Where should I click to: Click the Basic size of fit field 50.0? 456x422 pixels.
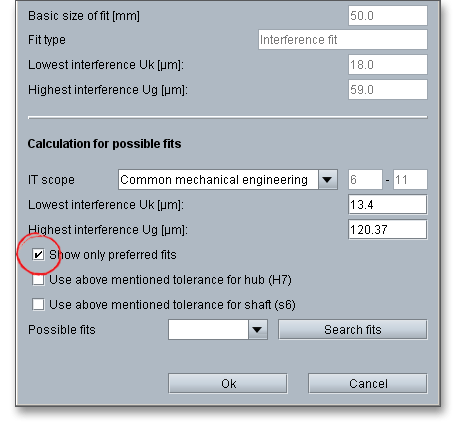click(388, 15)
